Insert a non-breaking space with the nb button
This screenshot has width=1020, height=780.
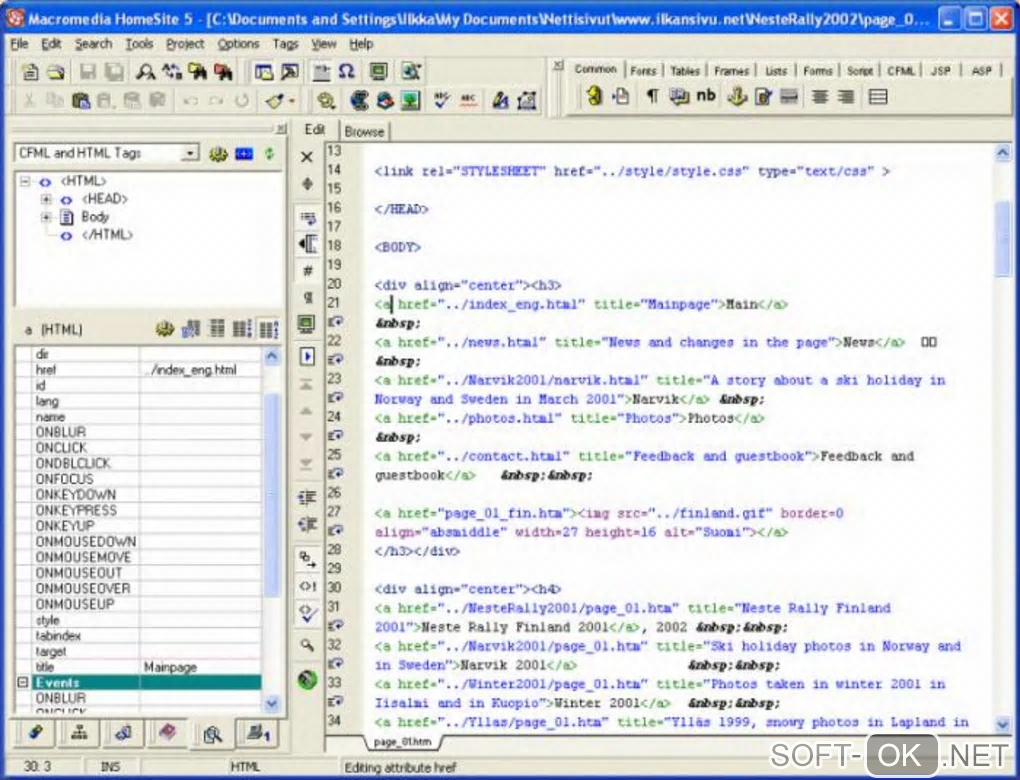pos(706,97)
